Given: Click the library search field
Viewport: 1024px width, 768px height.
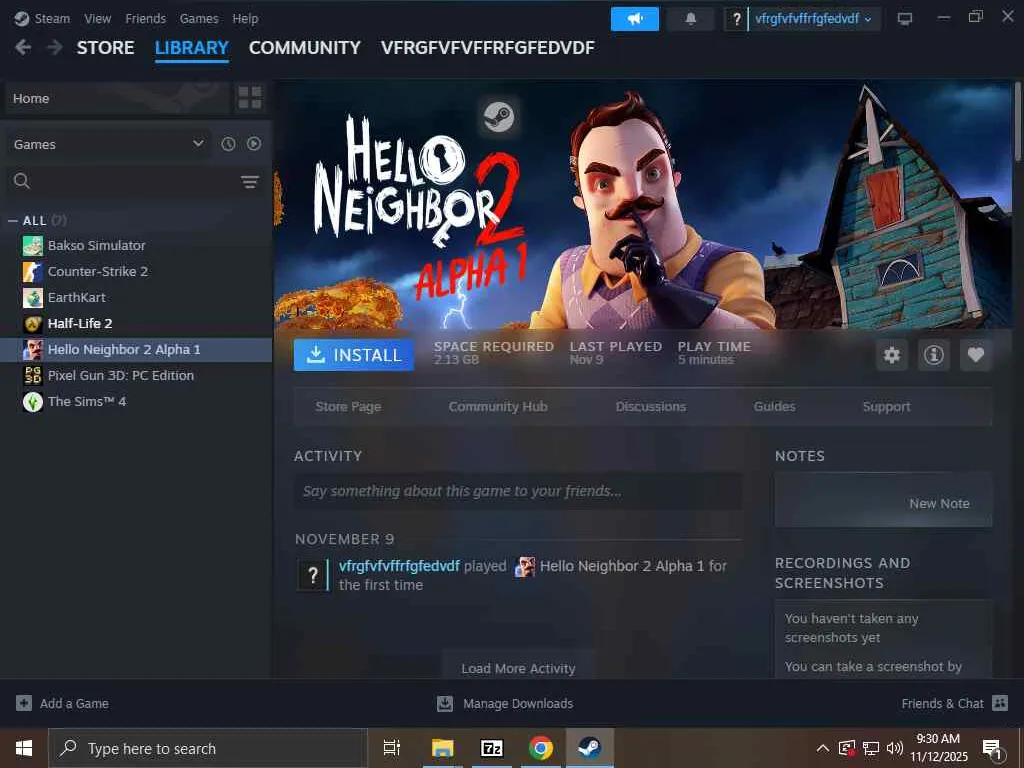Looking at the screenshot, I should 134,181.
